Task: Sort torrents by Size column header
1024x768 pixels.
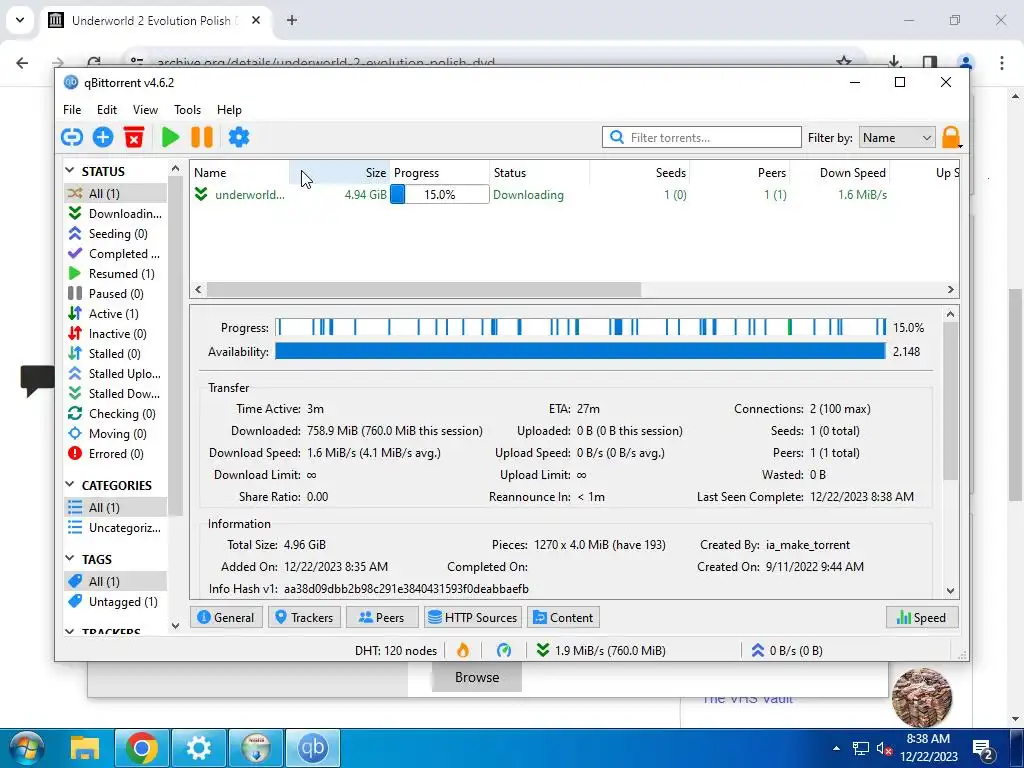Action: pos(340,173)
